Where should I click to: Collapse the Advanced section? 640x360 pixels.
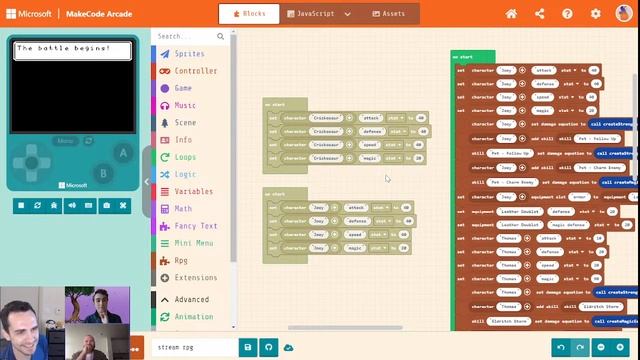[x=190, y=300]
